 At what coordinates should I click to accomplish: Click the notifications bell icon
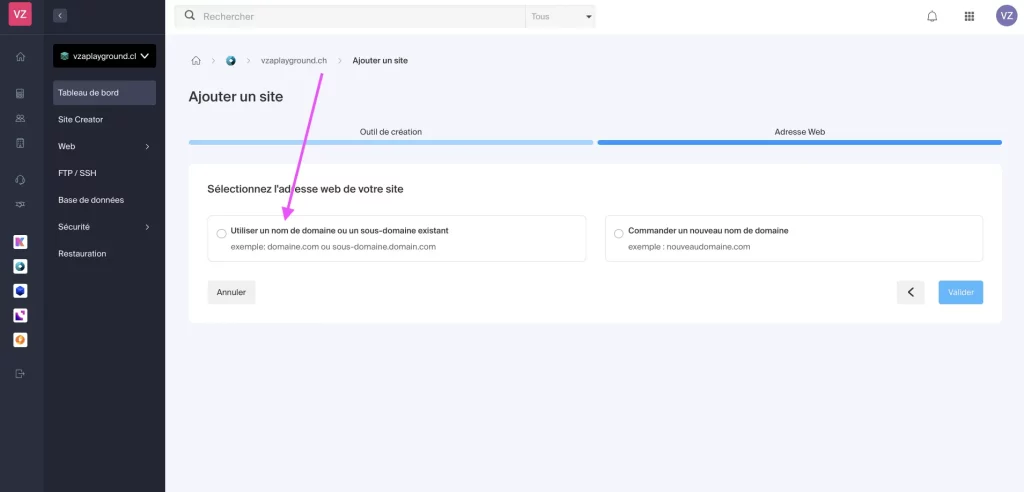coord(932,16)
